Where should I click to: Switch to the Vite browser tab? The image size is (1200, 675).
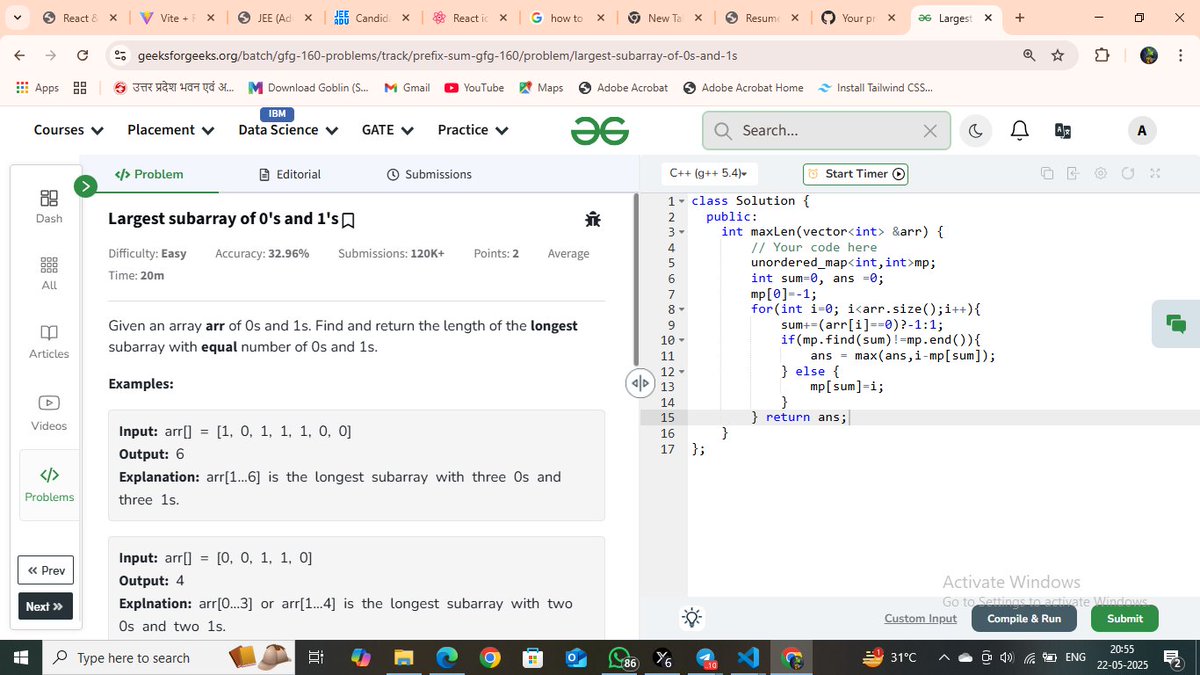coord(176,18)
